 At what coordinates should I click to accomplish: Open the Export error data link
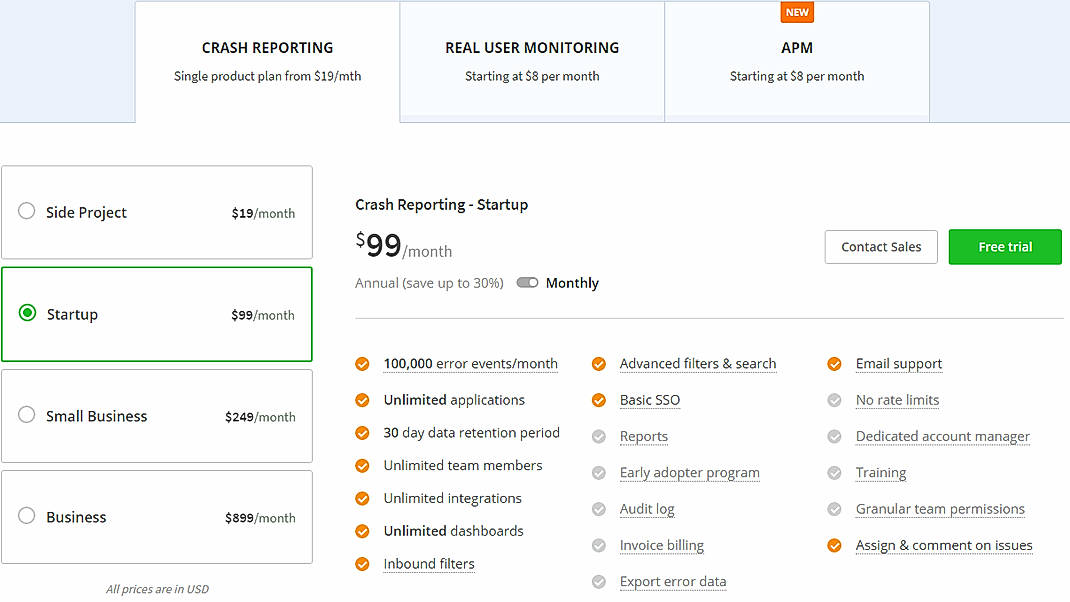tap(673, 581)
